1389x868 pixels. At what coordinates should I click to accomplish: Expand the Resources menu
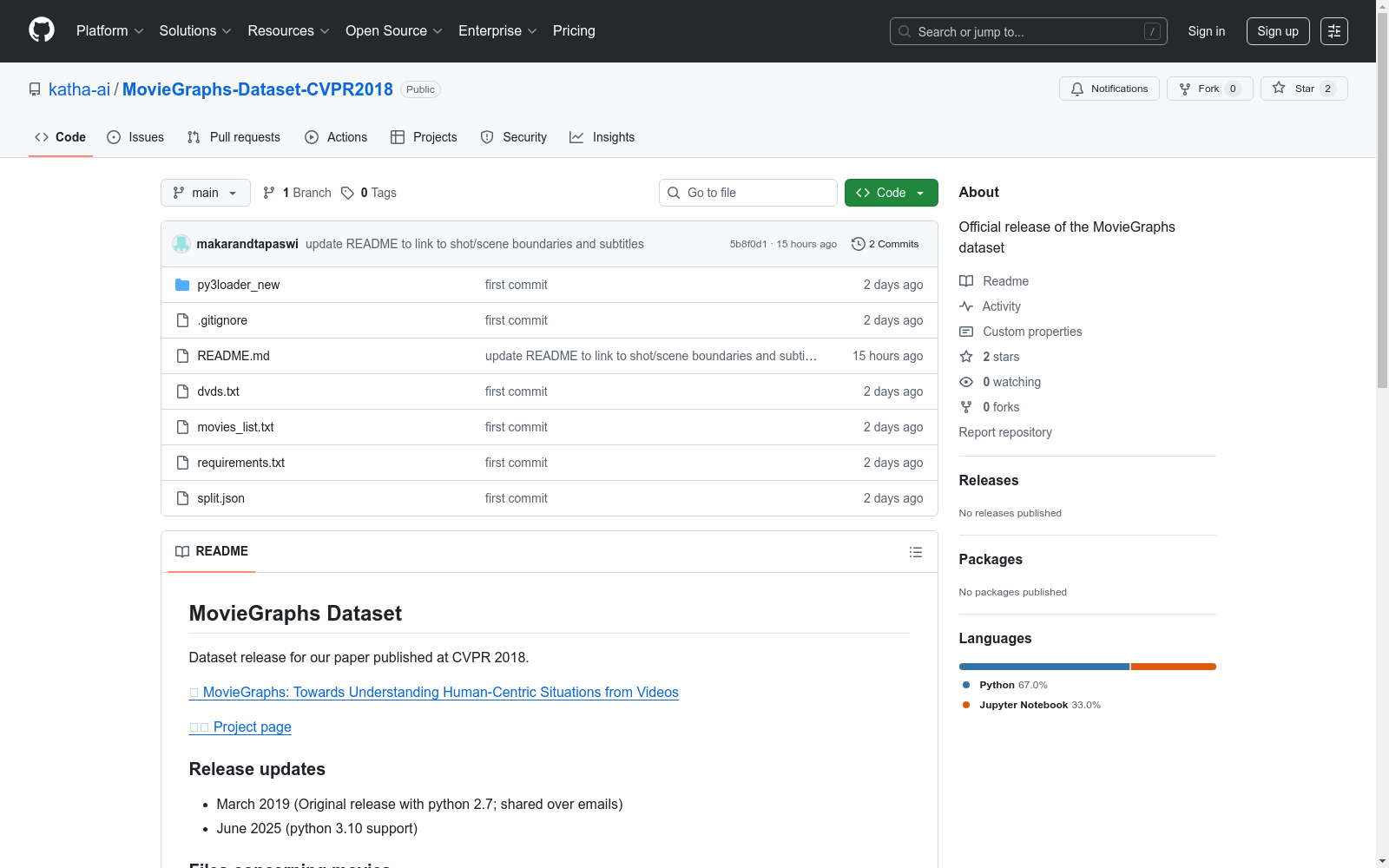click(x=289, y=31)
